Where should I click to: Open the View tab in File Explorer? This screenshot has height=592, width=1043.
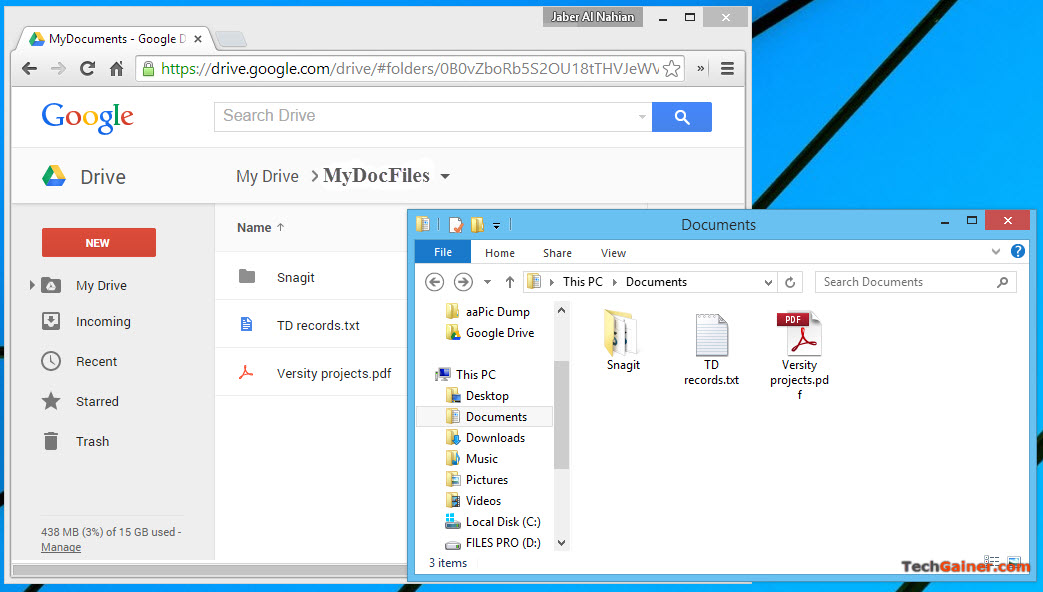[613, 253]
